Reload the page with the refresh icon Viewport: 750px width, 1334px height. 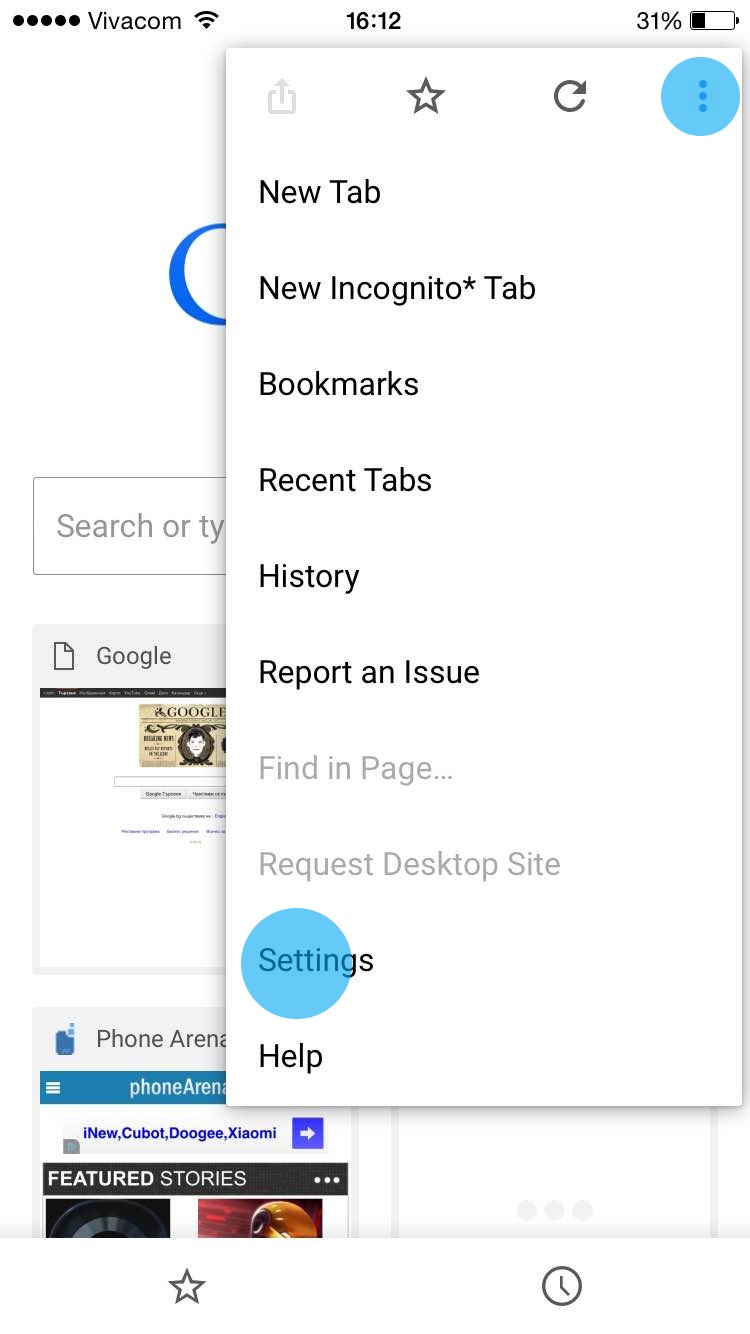click(569, 97)
